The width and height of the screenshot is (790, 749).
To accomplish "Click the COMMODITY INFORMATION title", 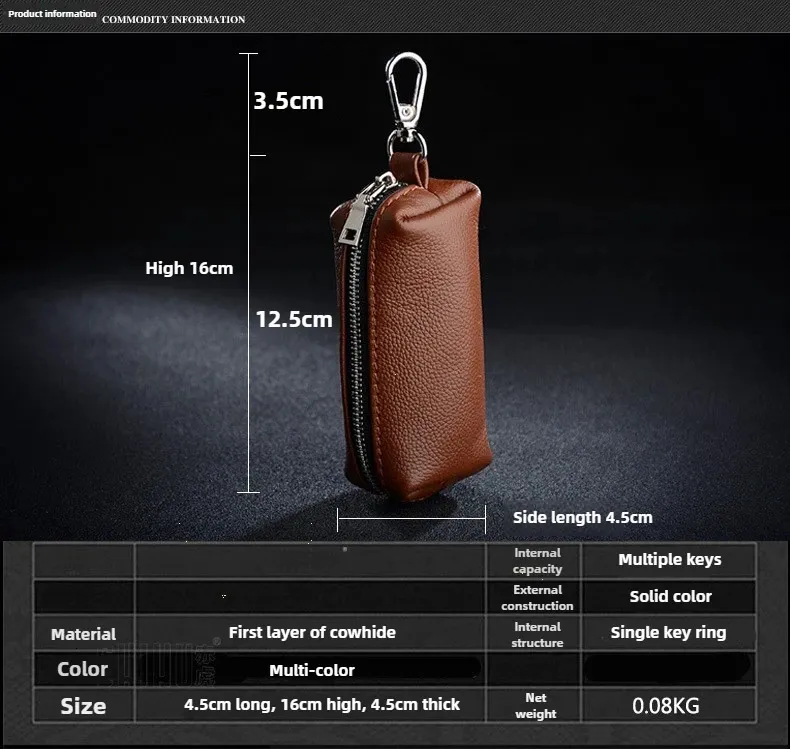I will pos(173,19).
